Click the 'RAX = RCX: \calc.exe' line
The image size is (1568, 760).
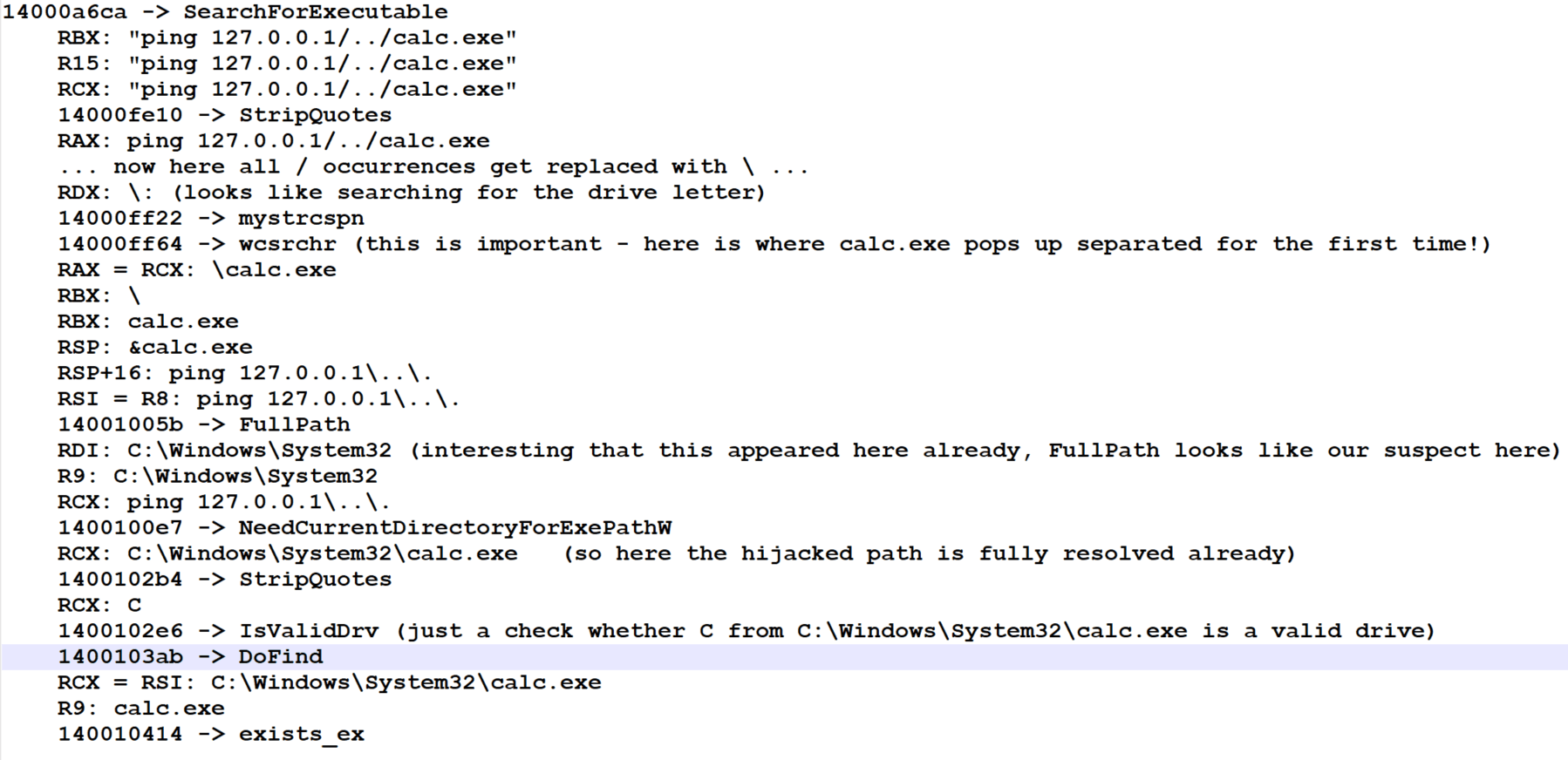[197, 269]
